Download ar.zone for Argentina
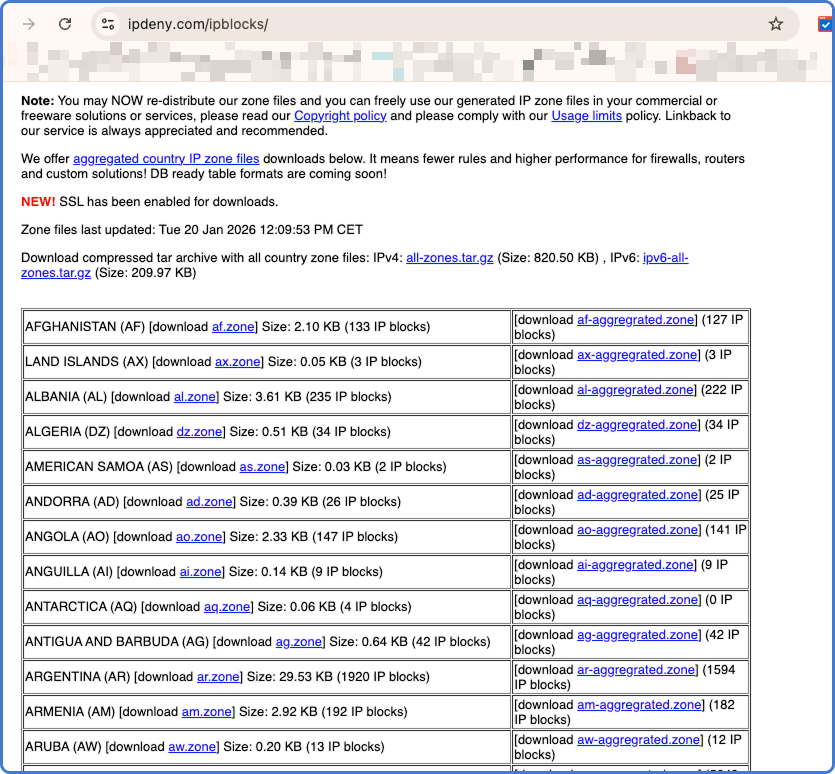835x774 pixels. tap(218, 677)
